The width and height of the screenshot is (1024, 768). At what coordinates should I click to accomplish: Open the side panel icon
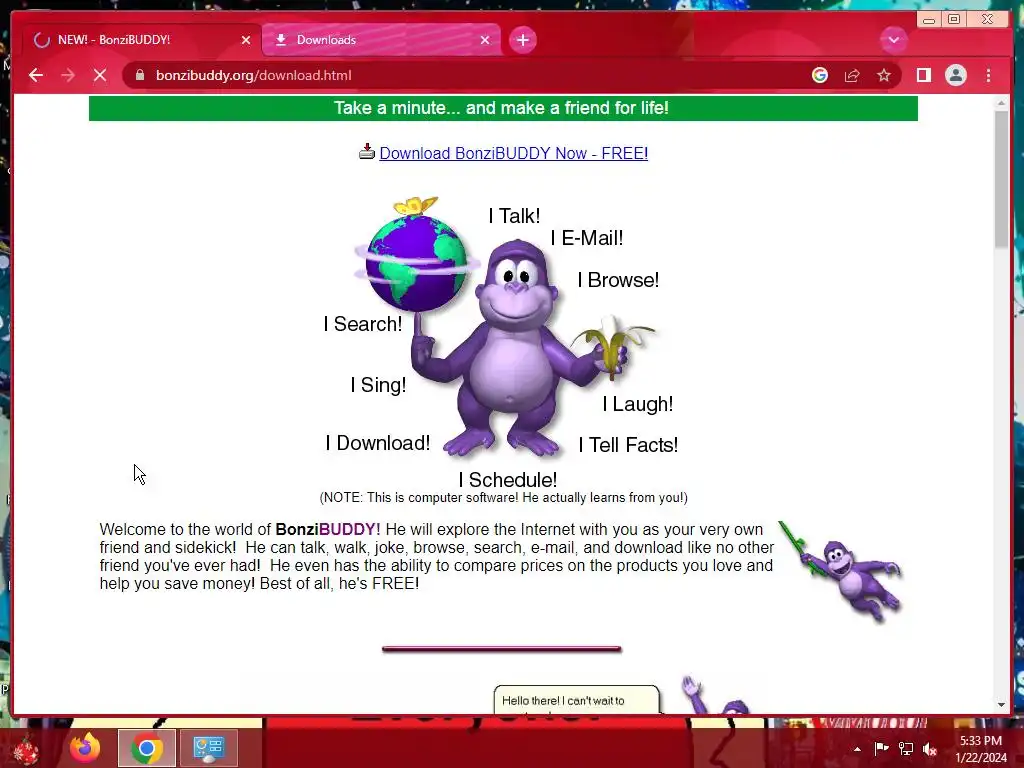[x=923, y=75]
